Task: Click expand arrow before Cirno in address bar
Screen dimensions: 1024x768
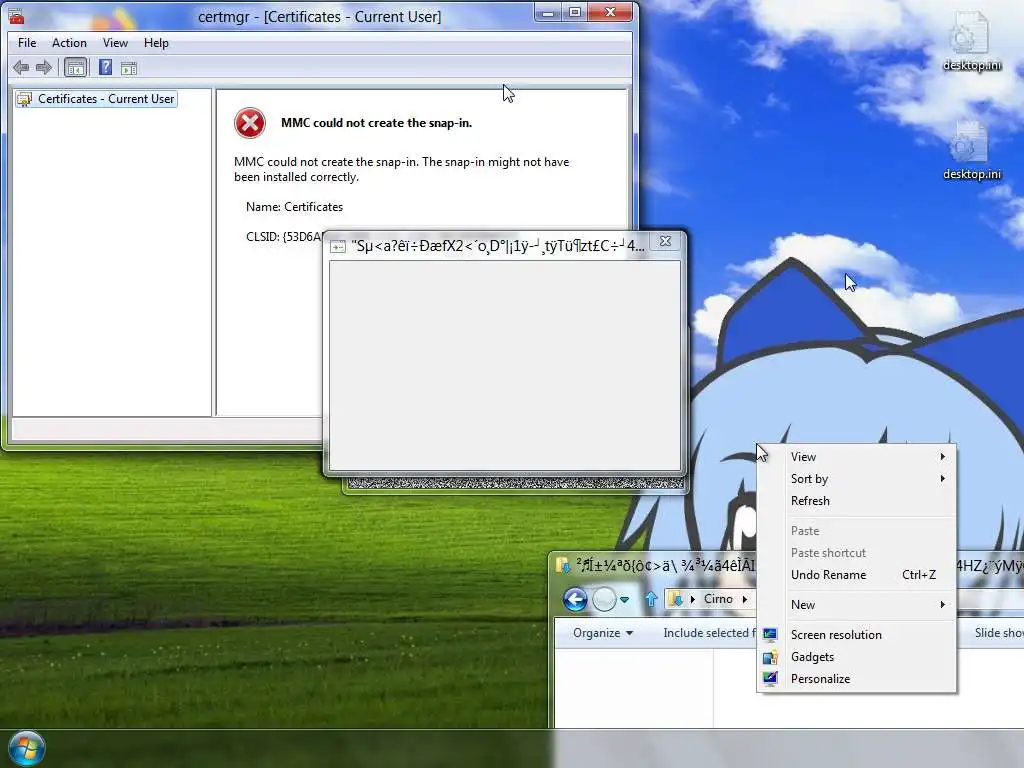Action: click(x=693, y=599)
